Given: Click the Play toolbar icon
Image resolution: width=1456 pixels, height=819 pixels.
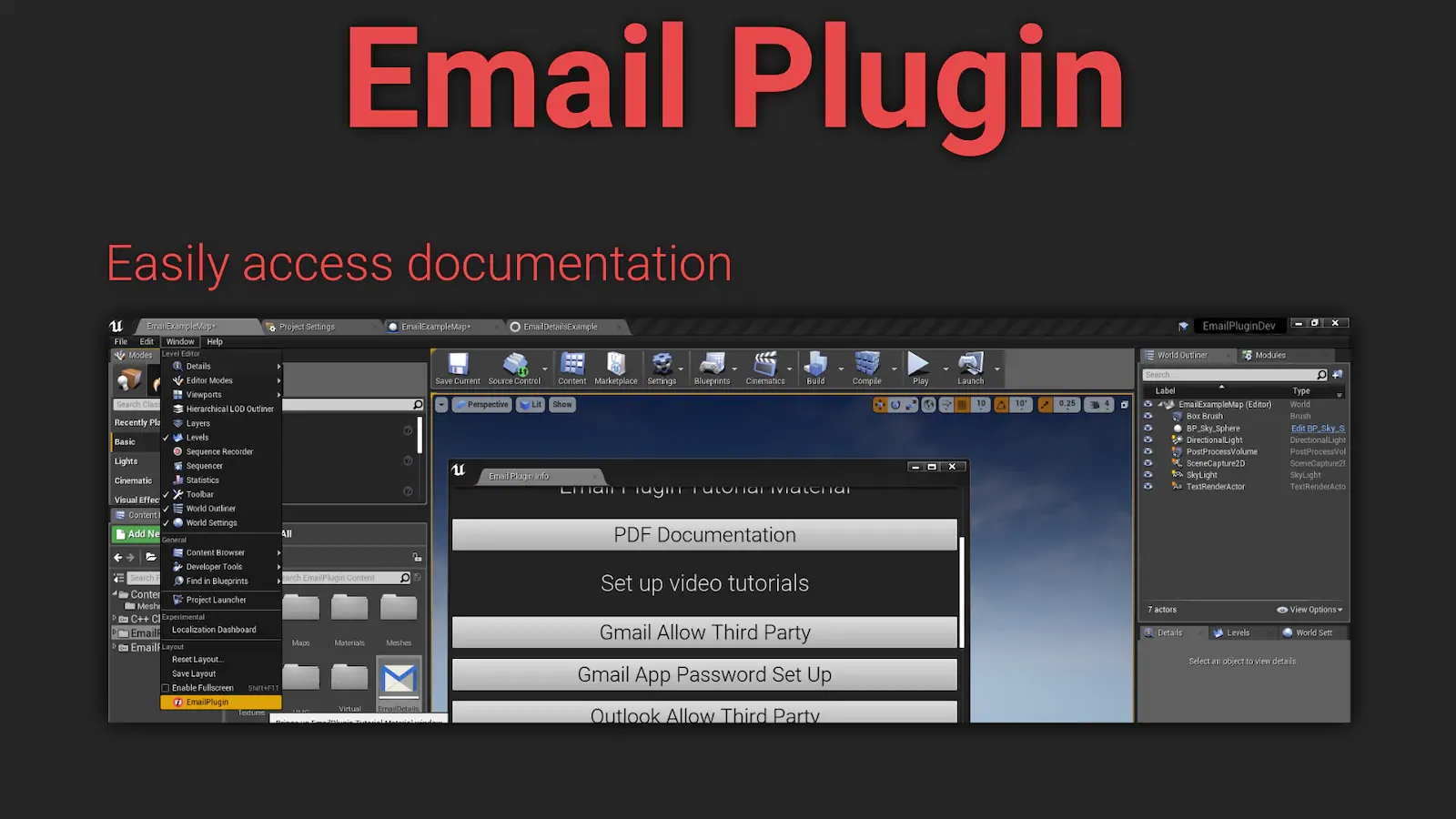Looking at the screenshot, I should 919,364.
